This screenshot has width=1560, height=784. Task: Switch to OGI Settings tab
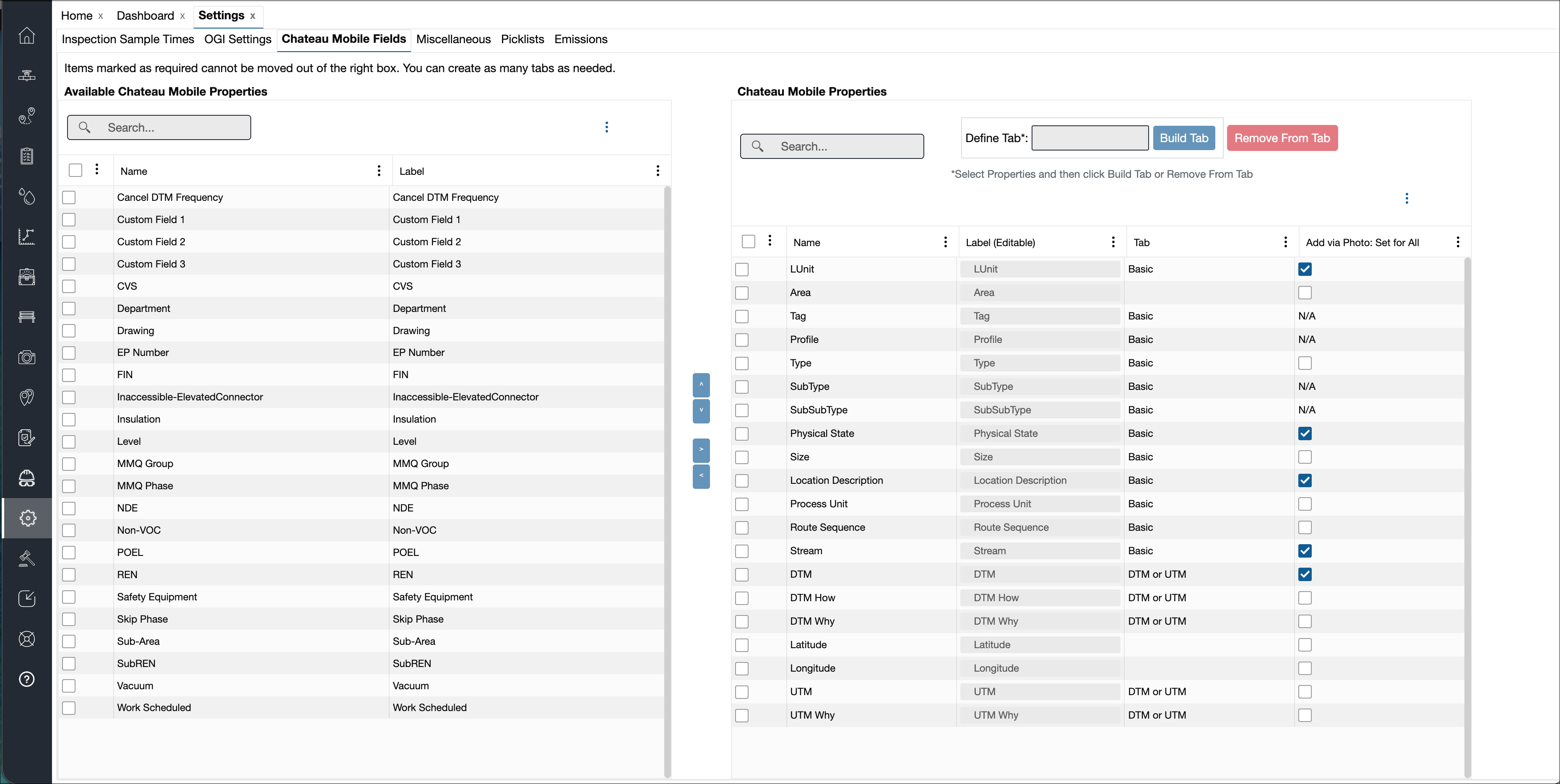[237, 39]
